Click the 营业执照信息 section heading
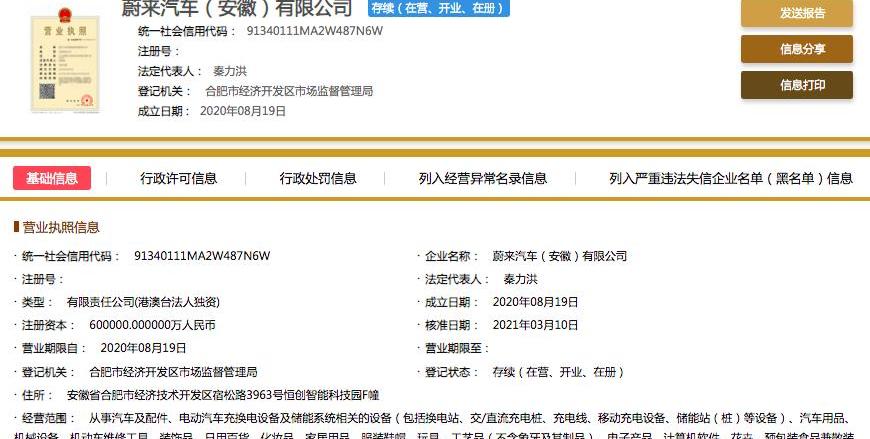870x439 pixels. click(x=60, y=227)
